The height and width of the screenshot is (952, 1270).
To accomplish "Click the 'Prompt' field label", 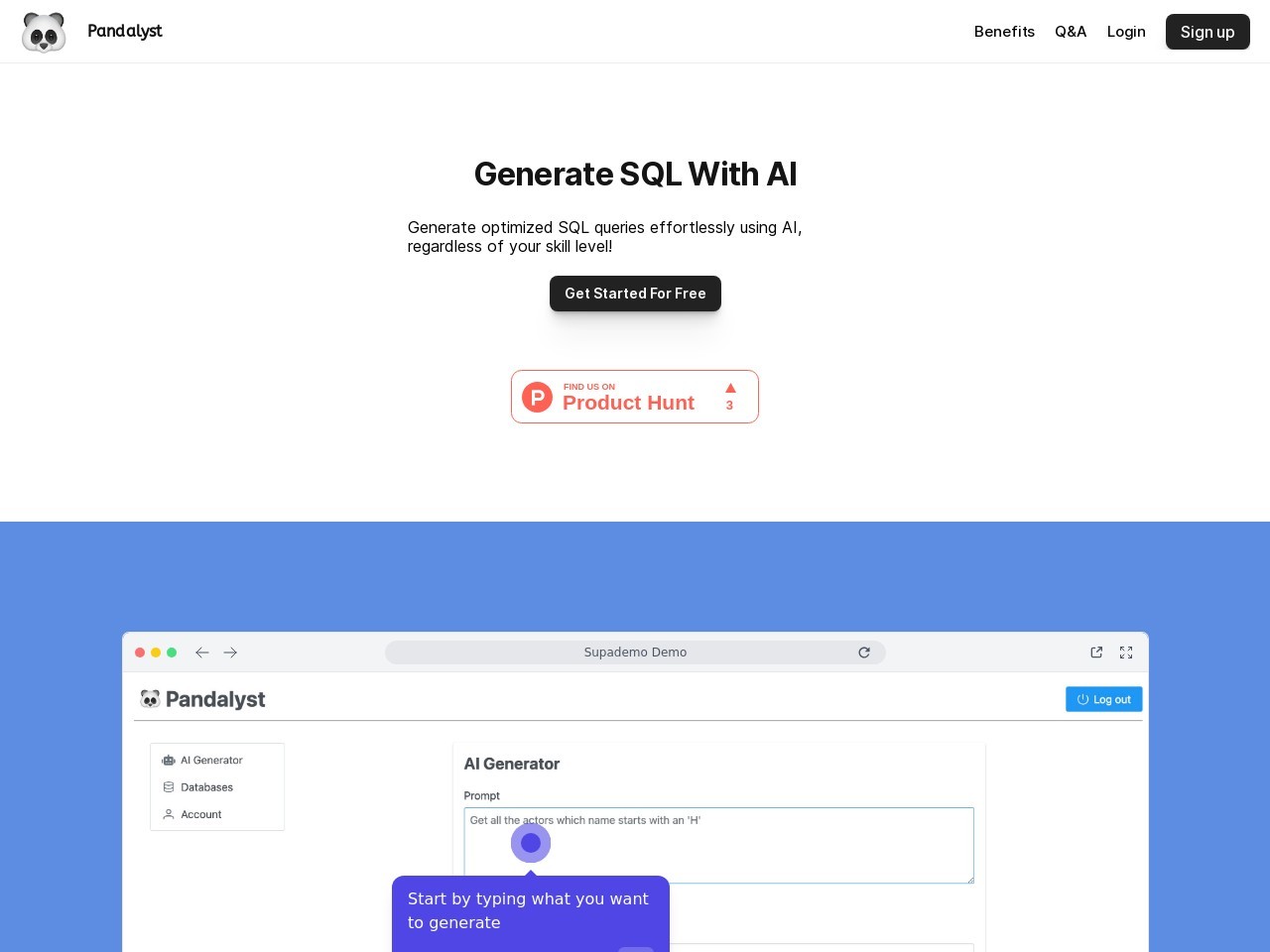I will pyautogui.click(x=482, y=795).
